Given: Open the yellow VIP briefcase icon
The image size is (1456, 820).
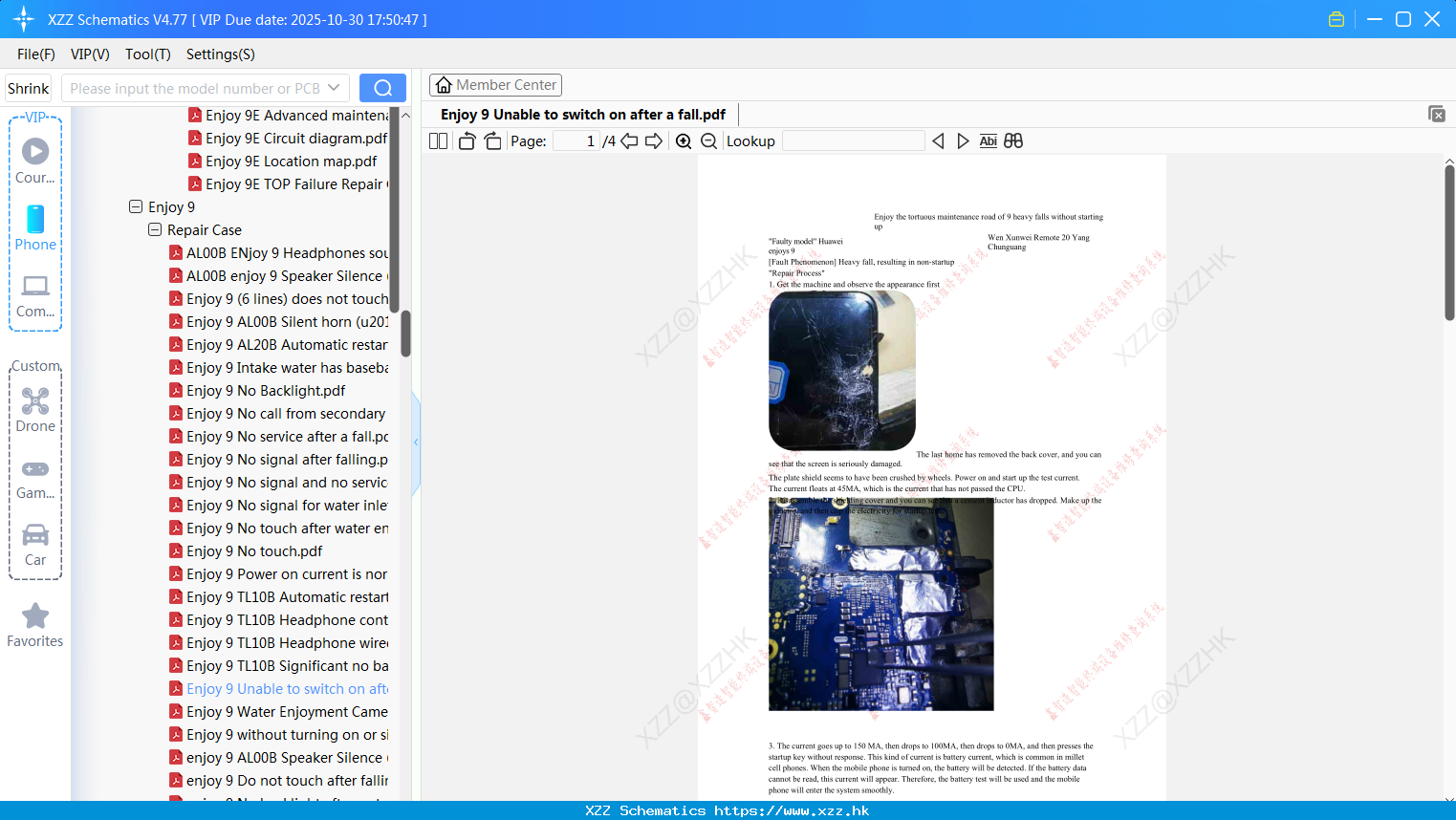Looking at the screenshot, I should (x=1336, y=19).
